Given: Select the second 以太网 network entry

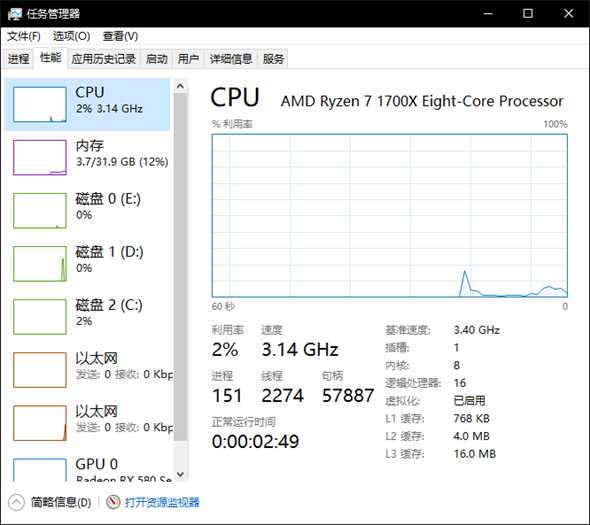Looking at the screenshot, I should (87, 422).
